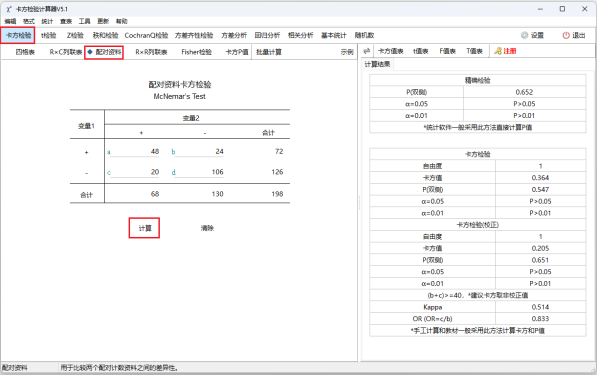Screen dimensions: 597x375
Task: Select the Fisher检验 sub-tab
Action: click(x=196, y=52)
